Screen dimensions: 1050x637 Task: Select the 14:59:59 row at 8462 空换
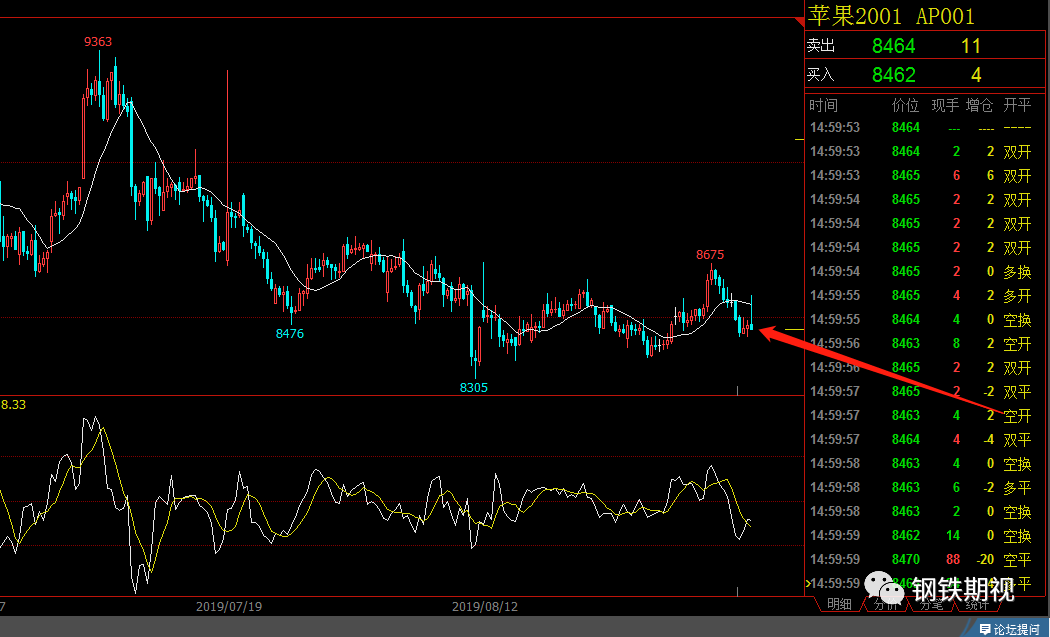click(x=921, y=536)
